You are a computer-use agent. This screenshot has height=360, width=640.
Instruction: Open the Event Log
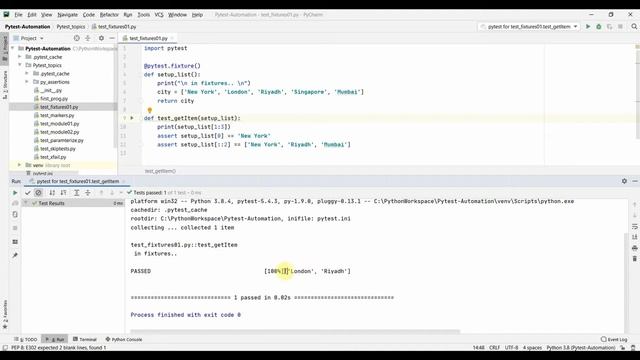click(x=614, y=339)
